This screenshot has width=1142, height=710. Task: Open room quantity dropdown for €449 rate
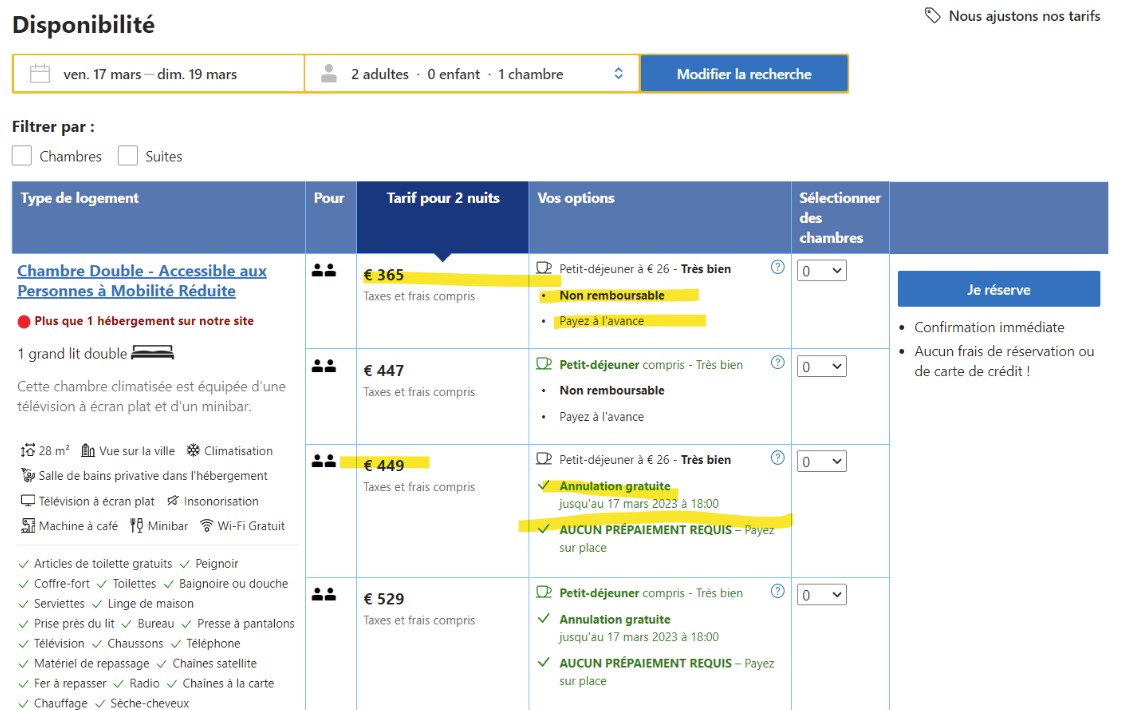(822, 462)
